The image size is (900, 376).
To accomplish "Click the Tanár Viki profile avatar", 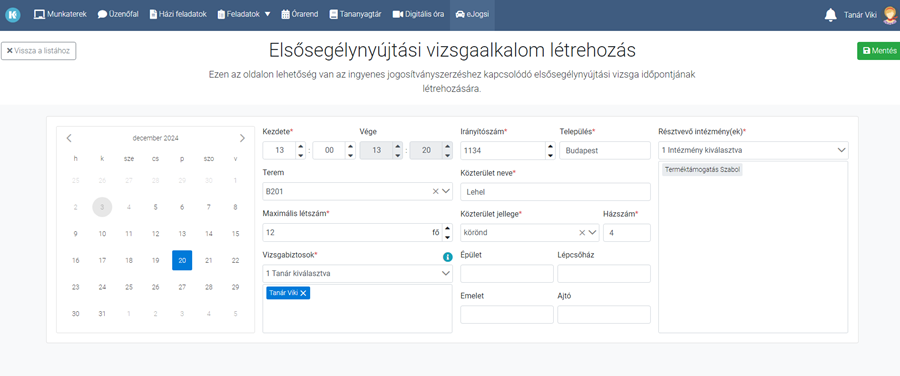I will (889, 15).
